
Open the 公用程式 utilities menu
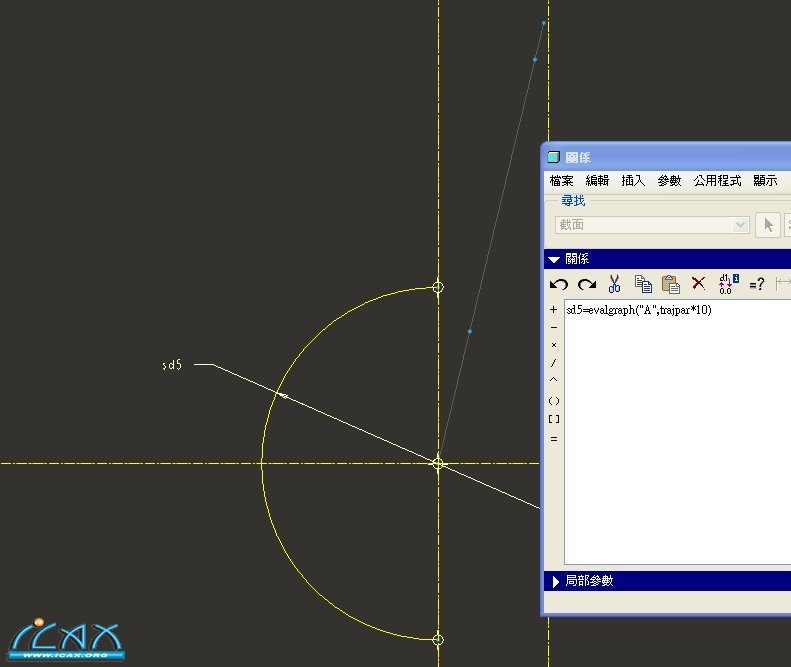(x=717, y=181)
